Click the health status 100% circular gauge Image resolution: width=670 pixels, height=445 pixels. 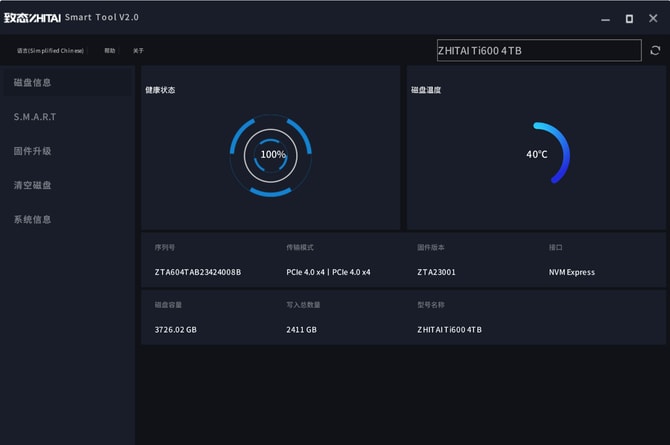271,155
